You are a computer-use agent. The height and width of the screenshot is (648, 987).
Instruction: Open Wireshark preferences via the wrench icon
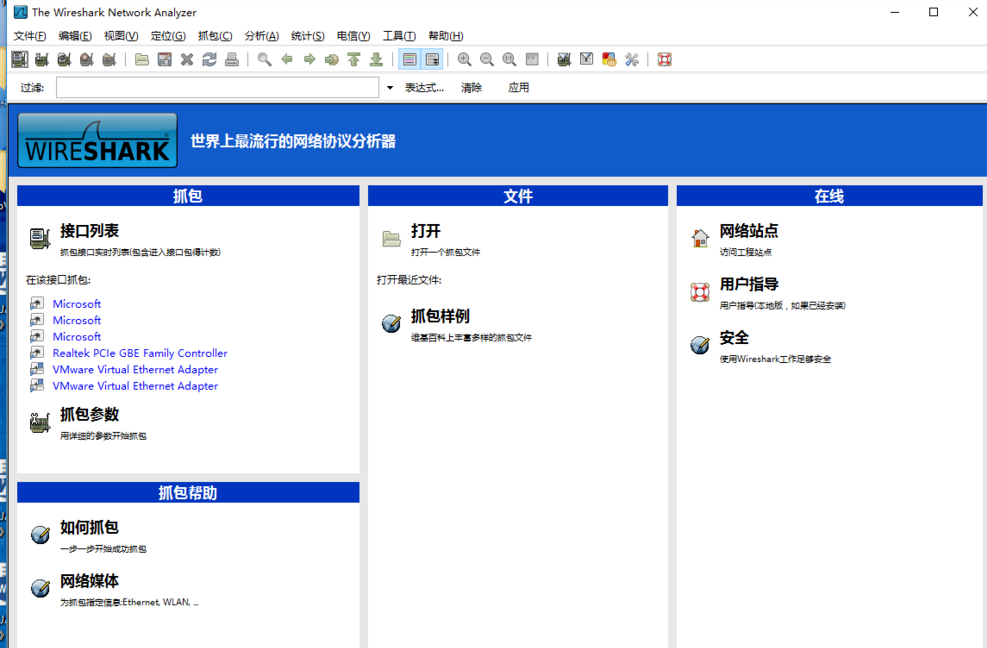[632, 59]
